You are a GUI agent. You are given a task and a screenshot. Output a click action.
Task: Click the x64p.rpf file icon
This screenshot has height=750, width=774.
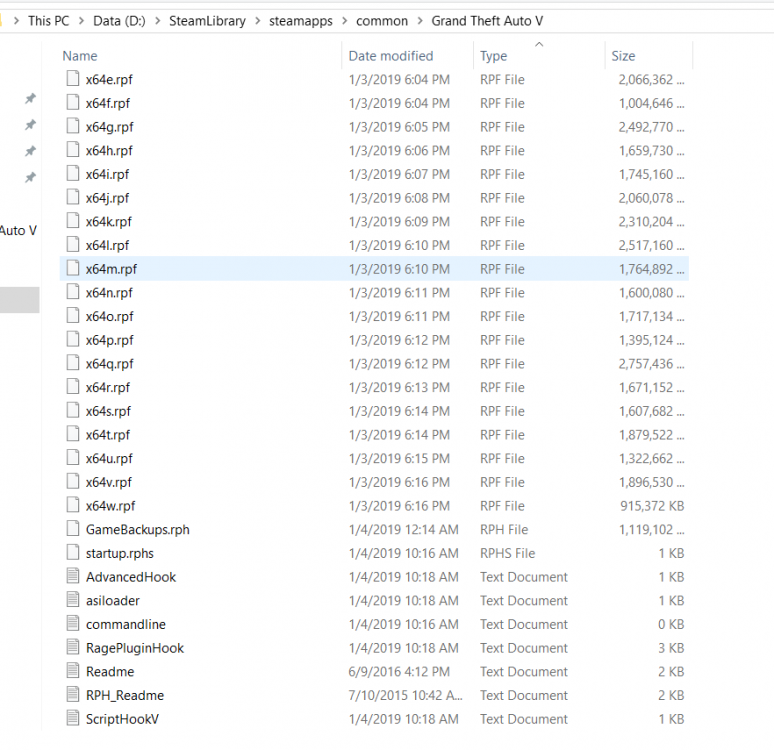[x=73, y=340]
